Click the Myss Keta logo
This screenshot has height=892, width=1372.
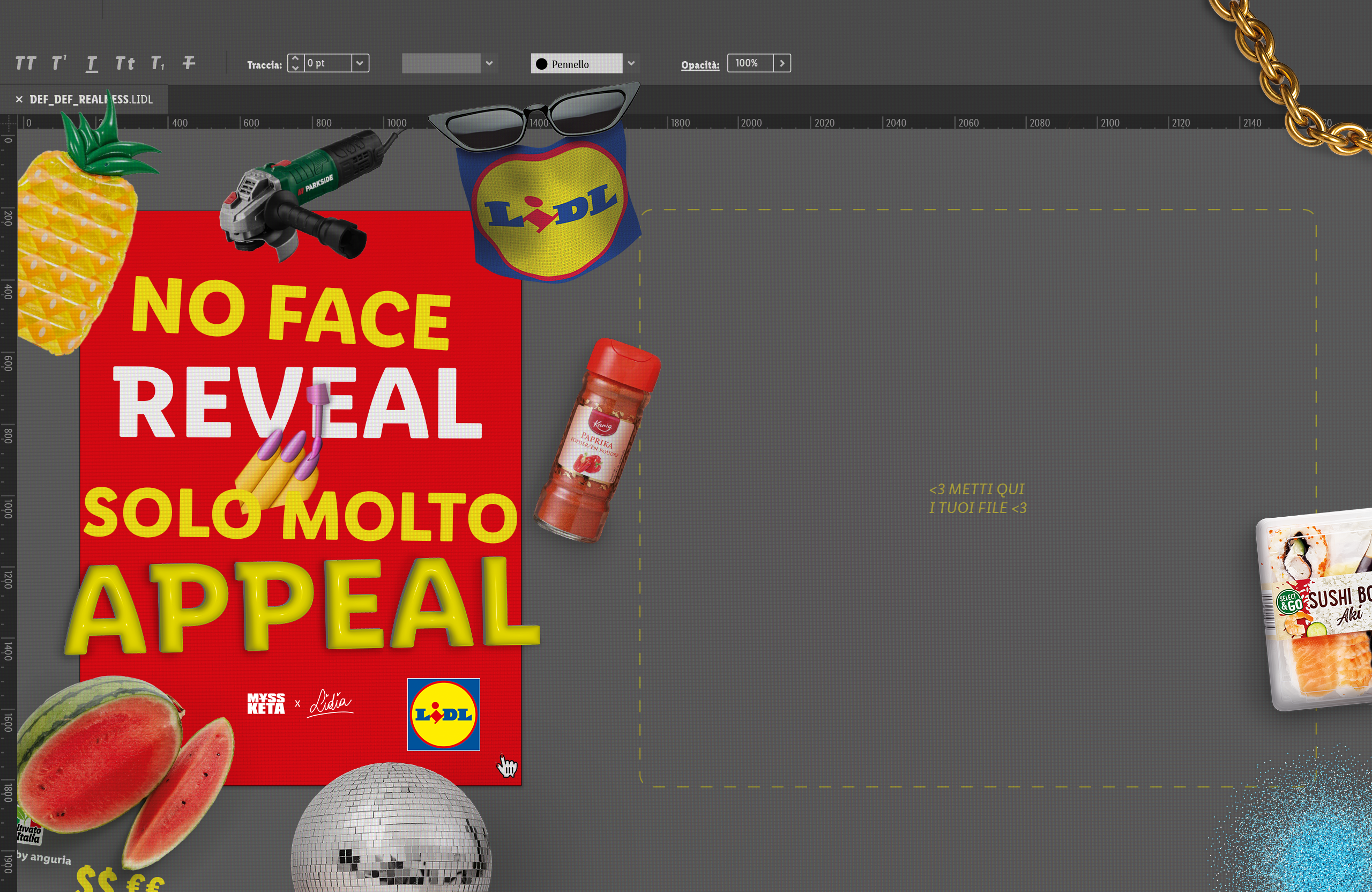point(266,703)
